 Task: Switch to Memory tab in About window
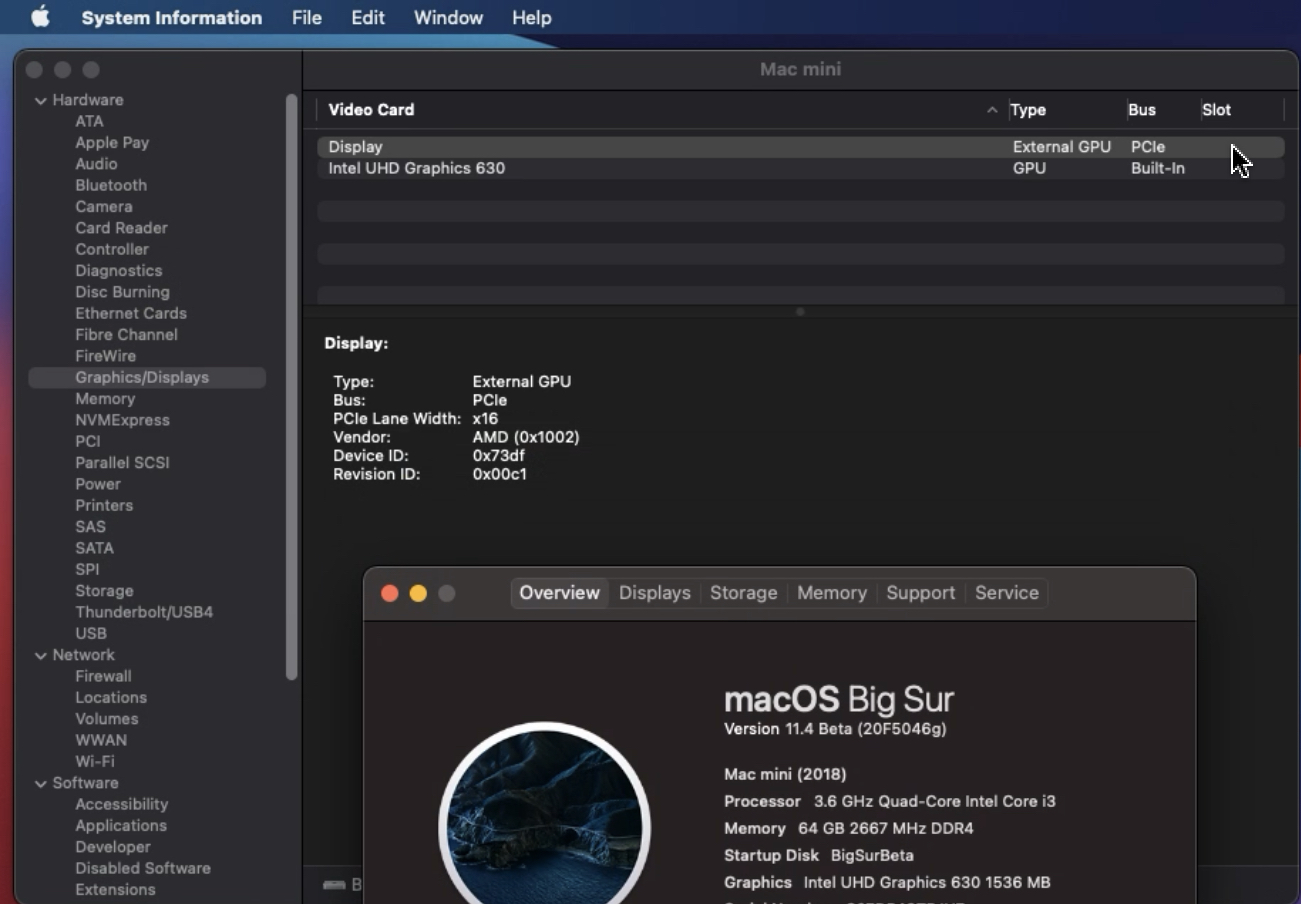832,593
